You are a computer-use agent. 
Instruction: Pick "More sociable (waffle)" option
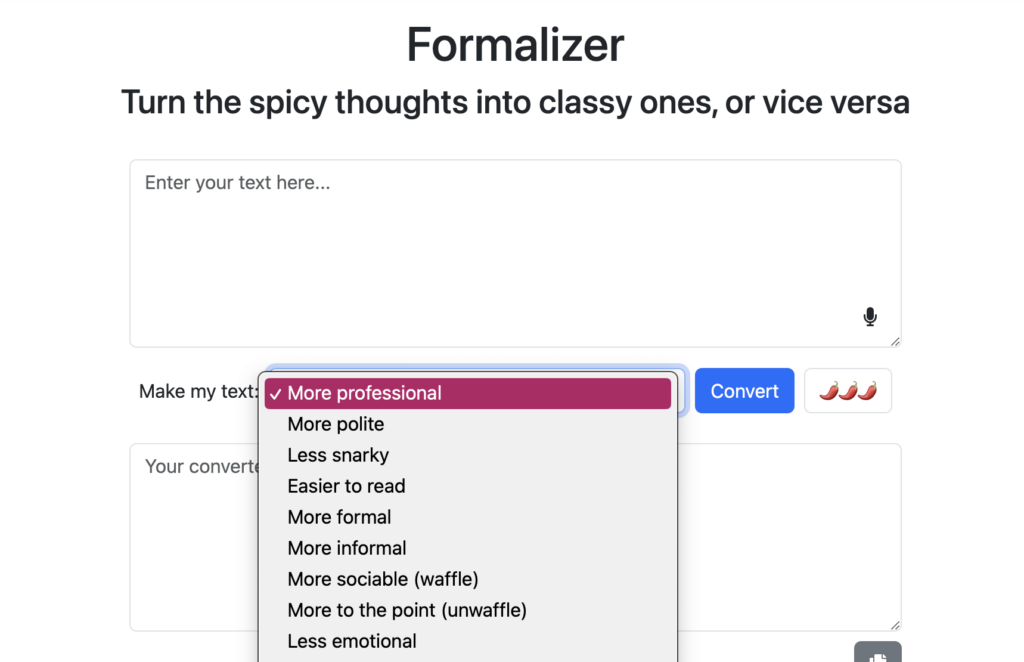(383, 579)
